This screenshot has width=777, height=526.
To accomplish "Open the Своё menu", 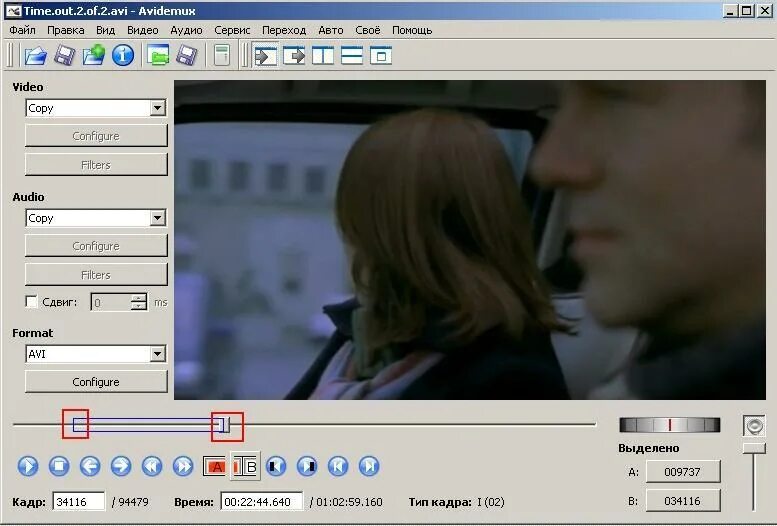I will (368, 30).
